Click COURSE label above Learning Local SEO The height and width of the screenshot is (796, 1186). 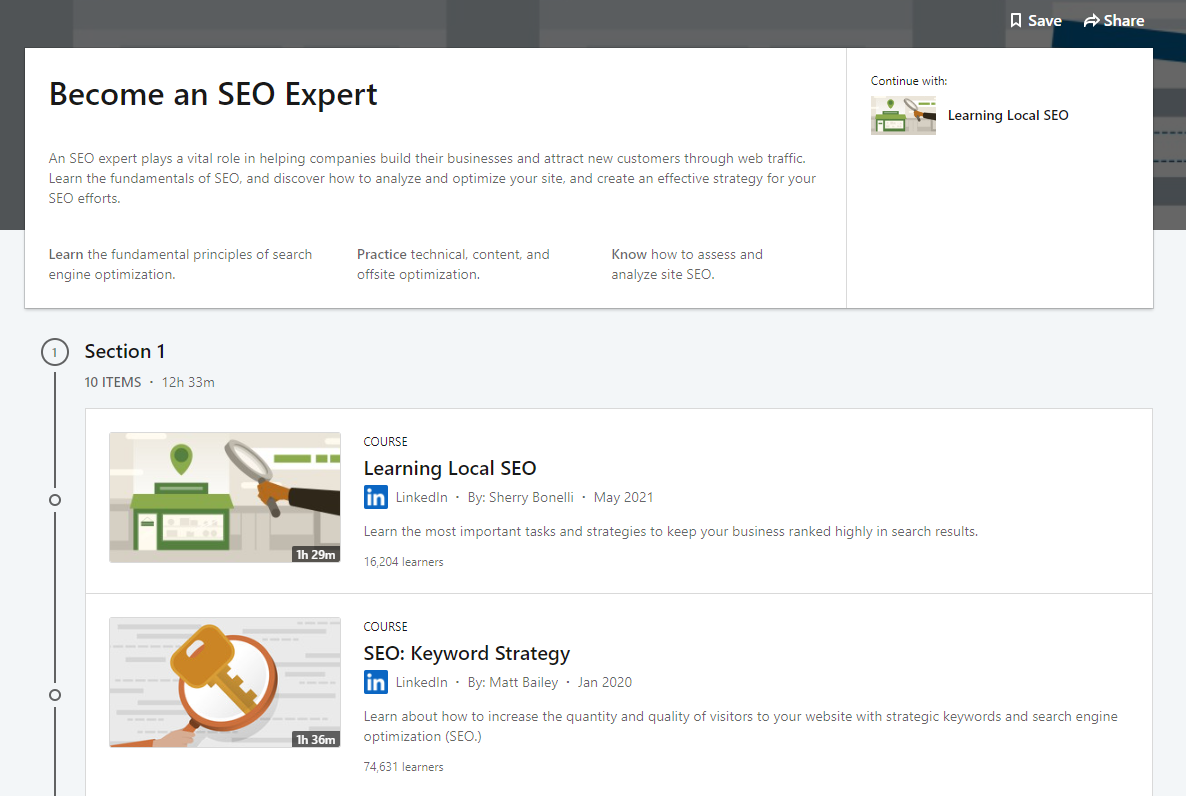(385, 441)
